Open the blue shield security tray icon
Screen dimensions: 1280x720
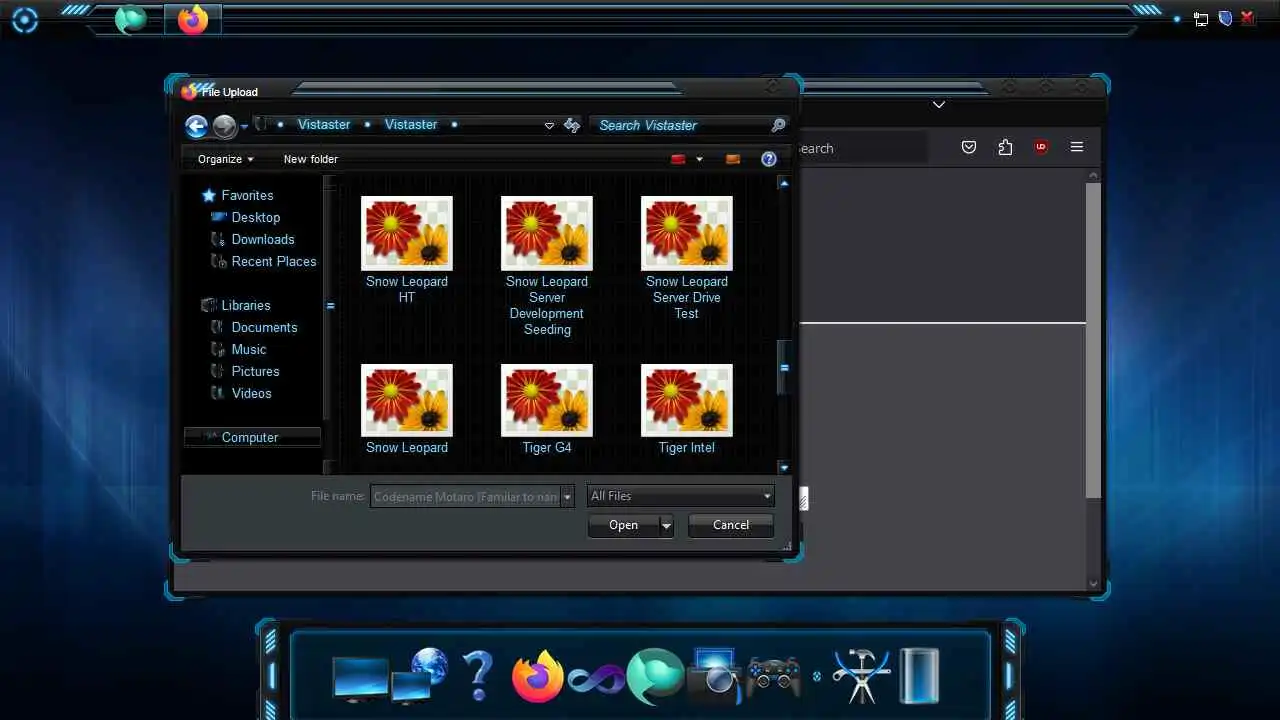tap(1225, 18)
